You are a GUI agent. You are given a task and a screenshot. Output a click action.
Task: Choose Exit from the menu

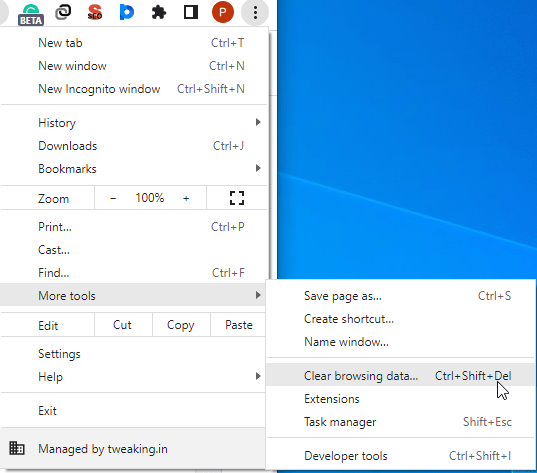(134, 411)
